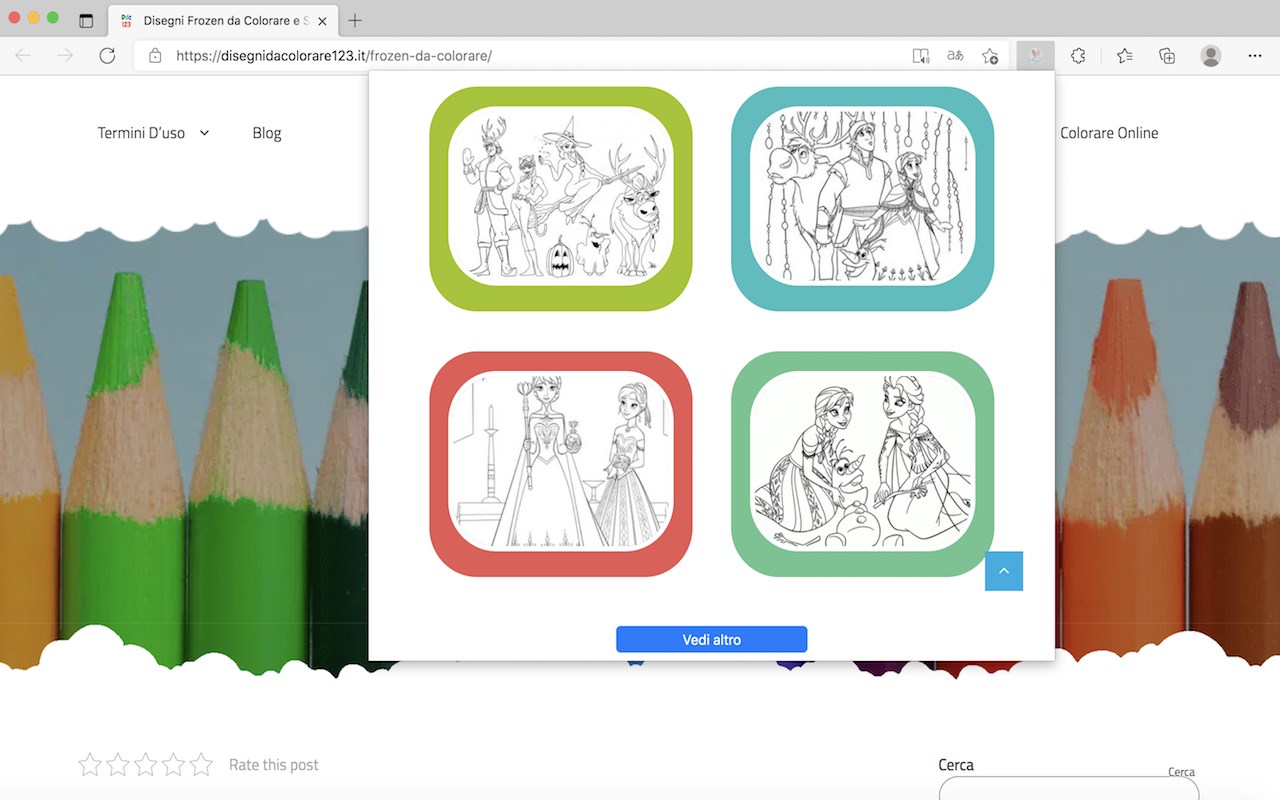Click the Vedi altro button
The image size is (1280, 800).
coord(712,640)
